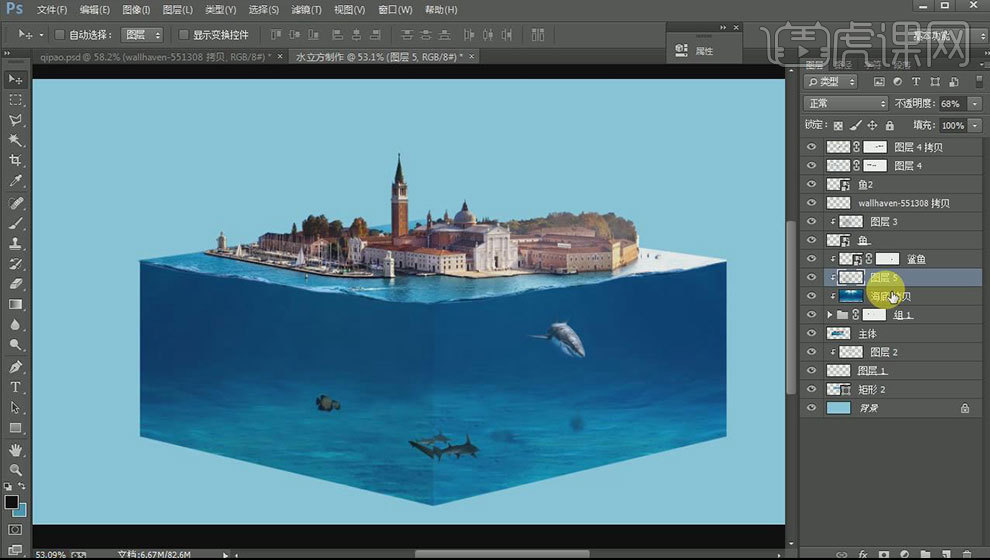The height and width of the screenshot is (560, 990).
Task: Select the Eyedropper tool
Action: (x=15, y=181)
